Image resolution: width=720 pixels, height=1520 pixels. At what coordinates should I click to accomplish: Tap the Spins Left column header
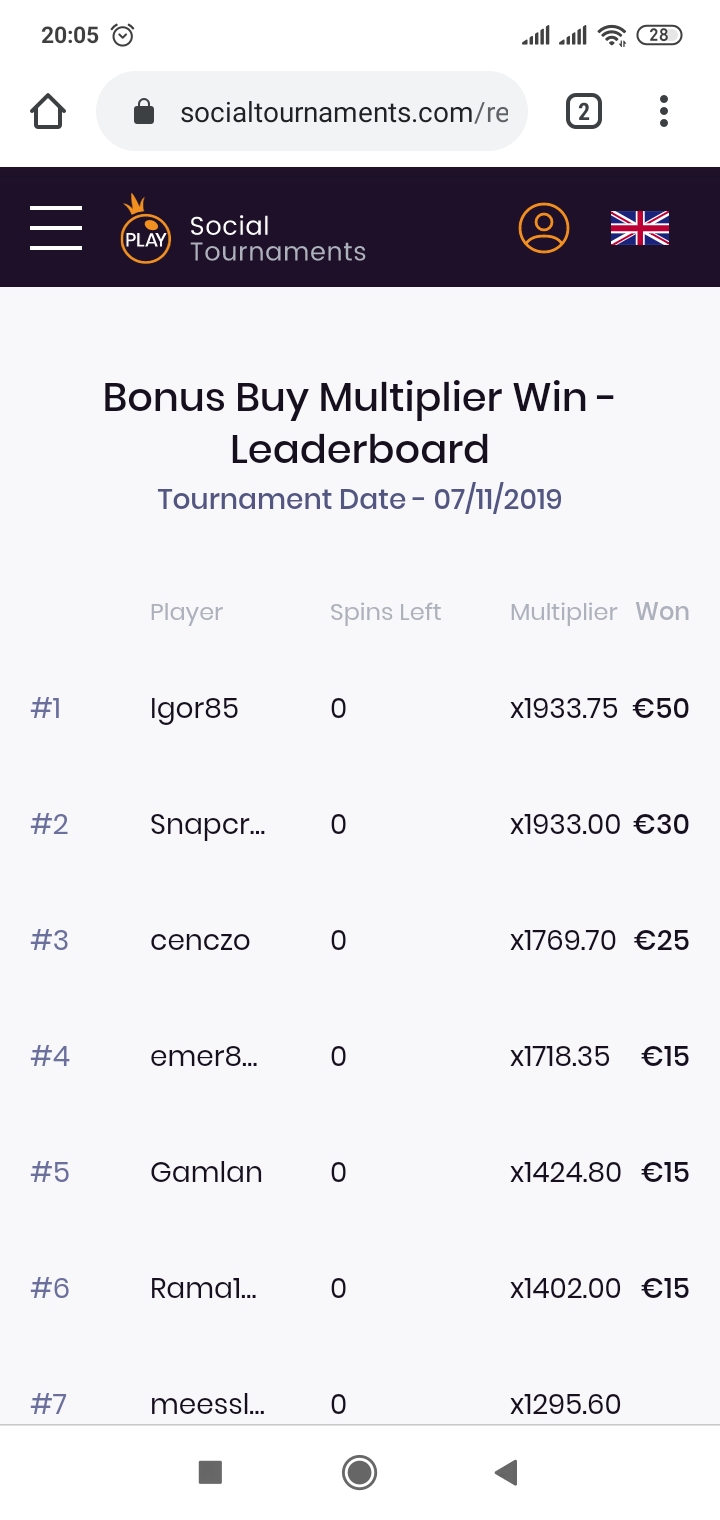pos(385,612)
